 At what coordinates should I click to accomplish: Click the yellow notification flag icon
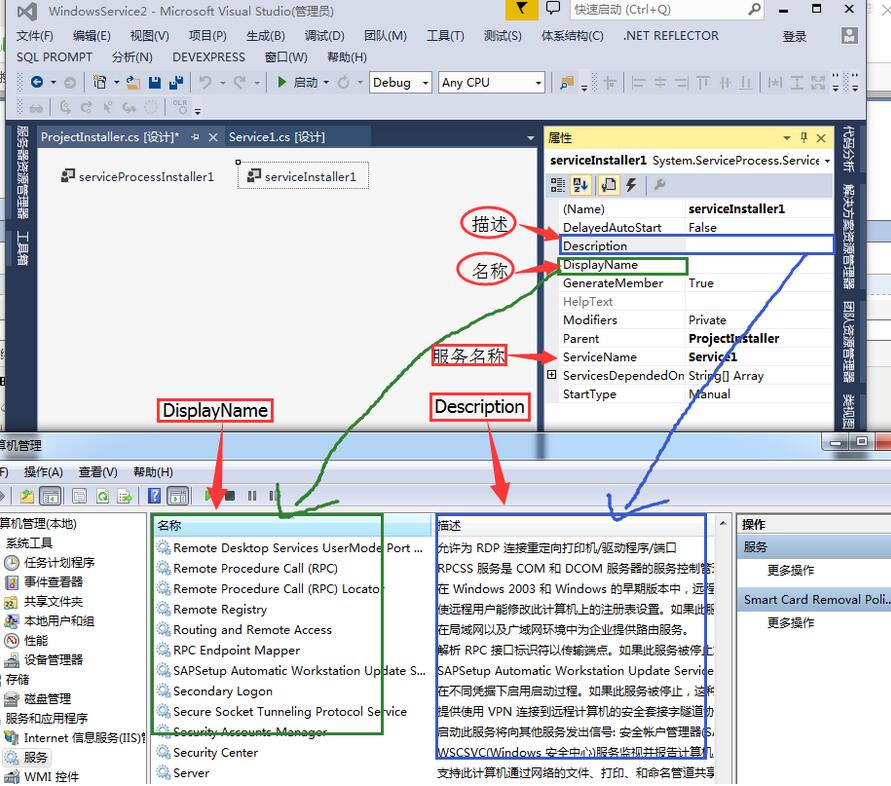(521, 9)
